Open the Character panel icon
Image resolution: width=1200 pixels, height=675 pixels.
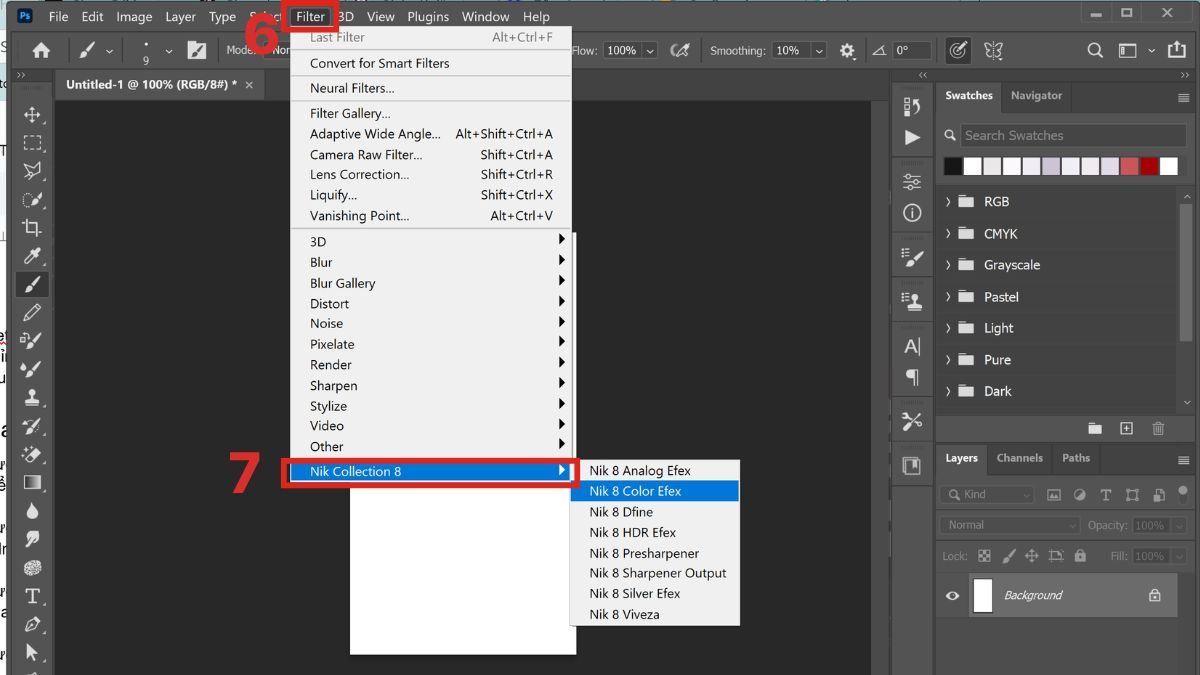pos(912,346)
